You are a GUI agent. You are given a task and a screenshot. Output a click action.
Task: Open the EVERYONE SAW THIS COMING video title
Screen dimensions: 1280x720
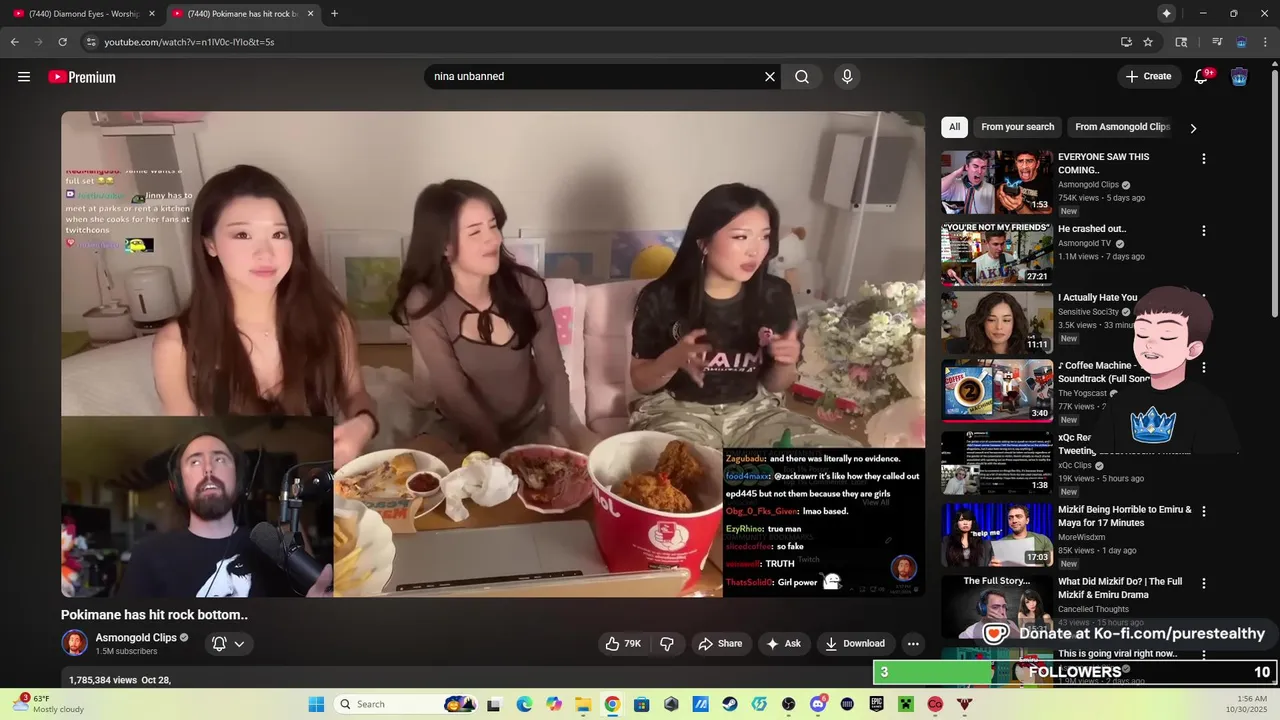(x=1104, y=163)
